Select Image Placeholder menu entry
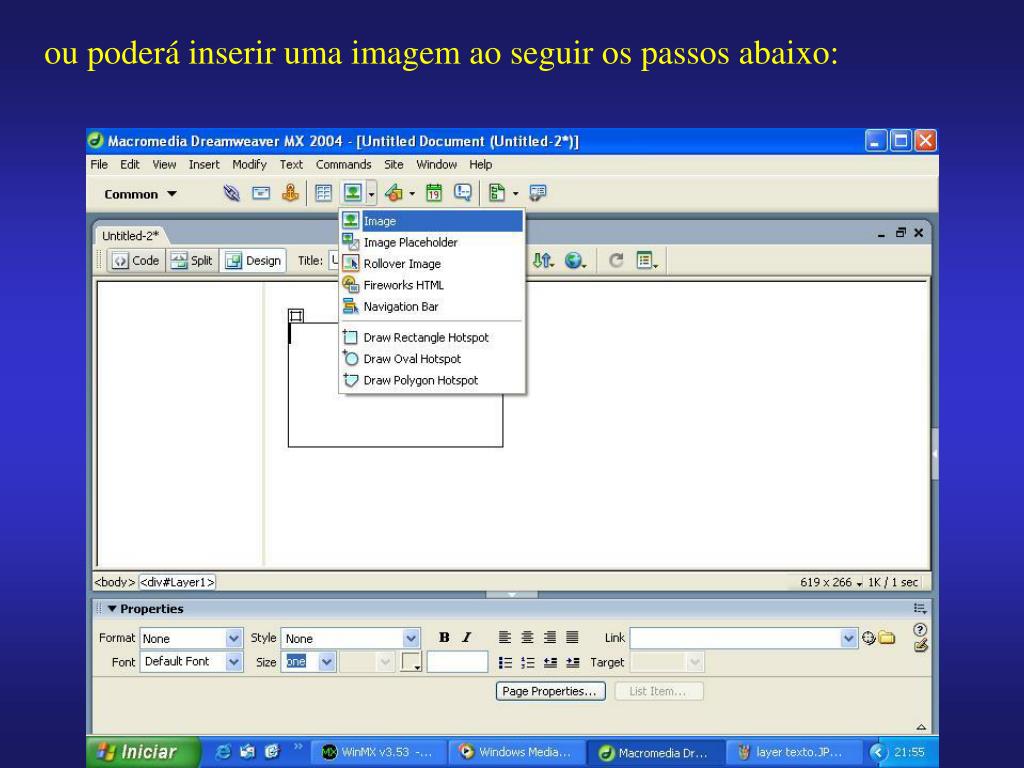 tap(432, 242)
